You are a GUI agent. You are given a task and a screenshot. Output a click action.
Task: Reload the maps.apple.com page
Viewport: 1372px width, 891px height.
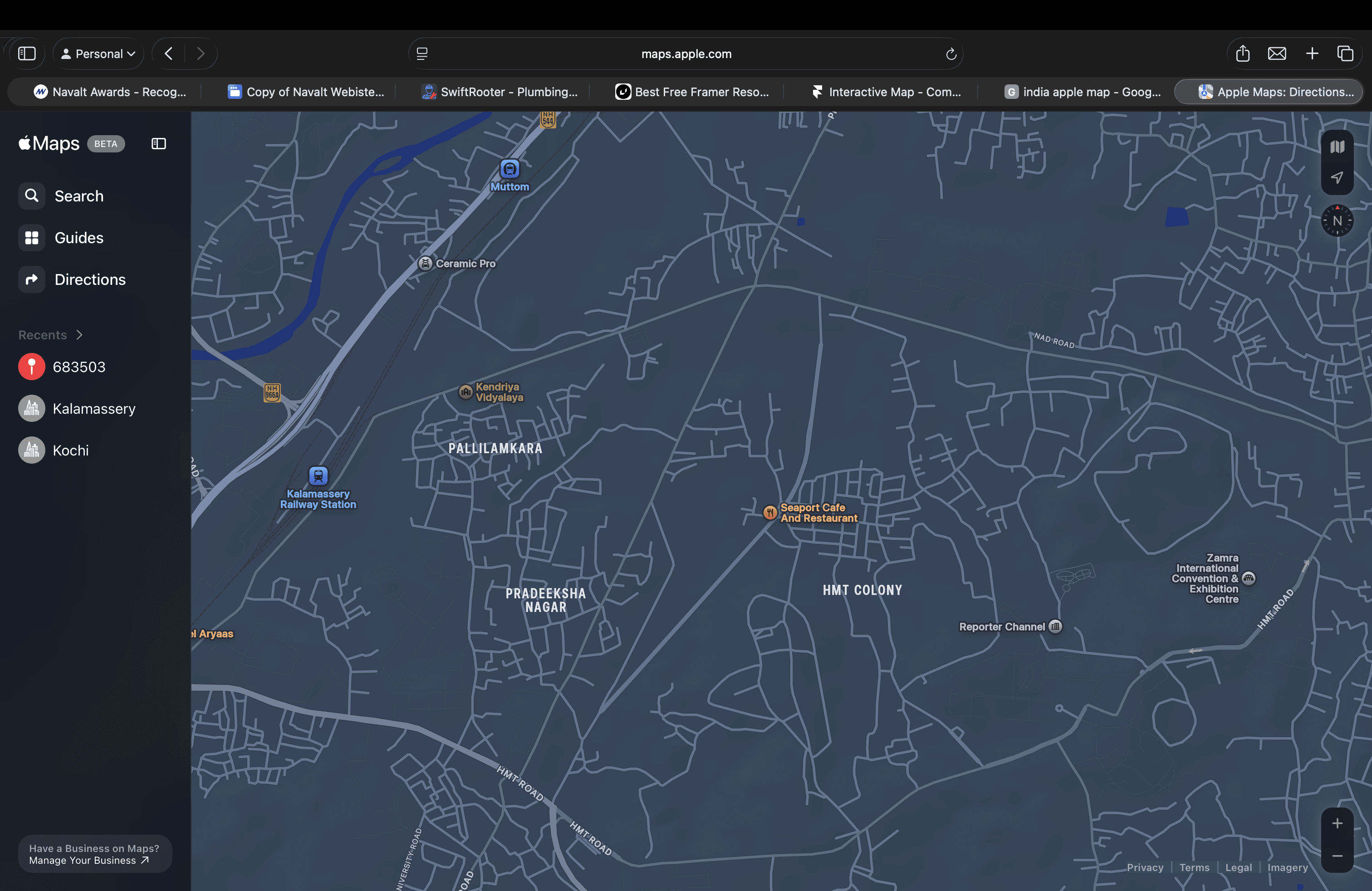tap(951, 54)
